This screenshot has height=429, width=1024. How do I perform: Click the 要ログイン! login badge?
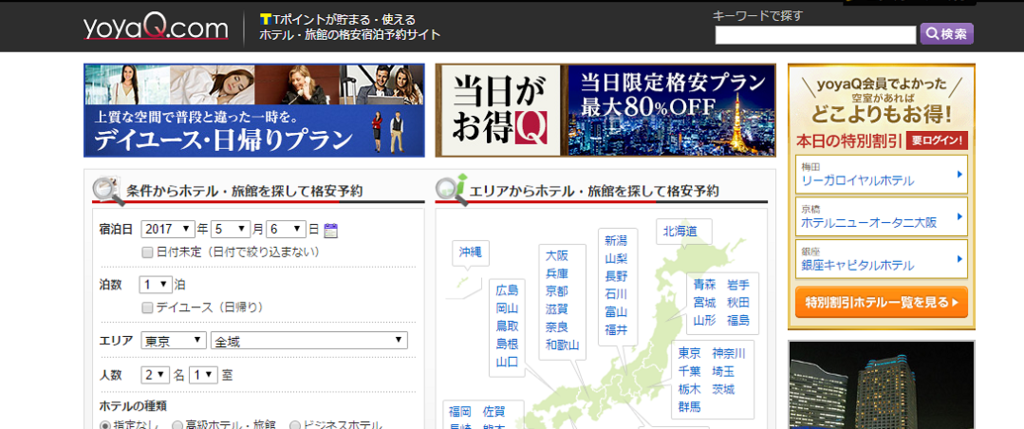(x=936, y=140)
